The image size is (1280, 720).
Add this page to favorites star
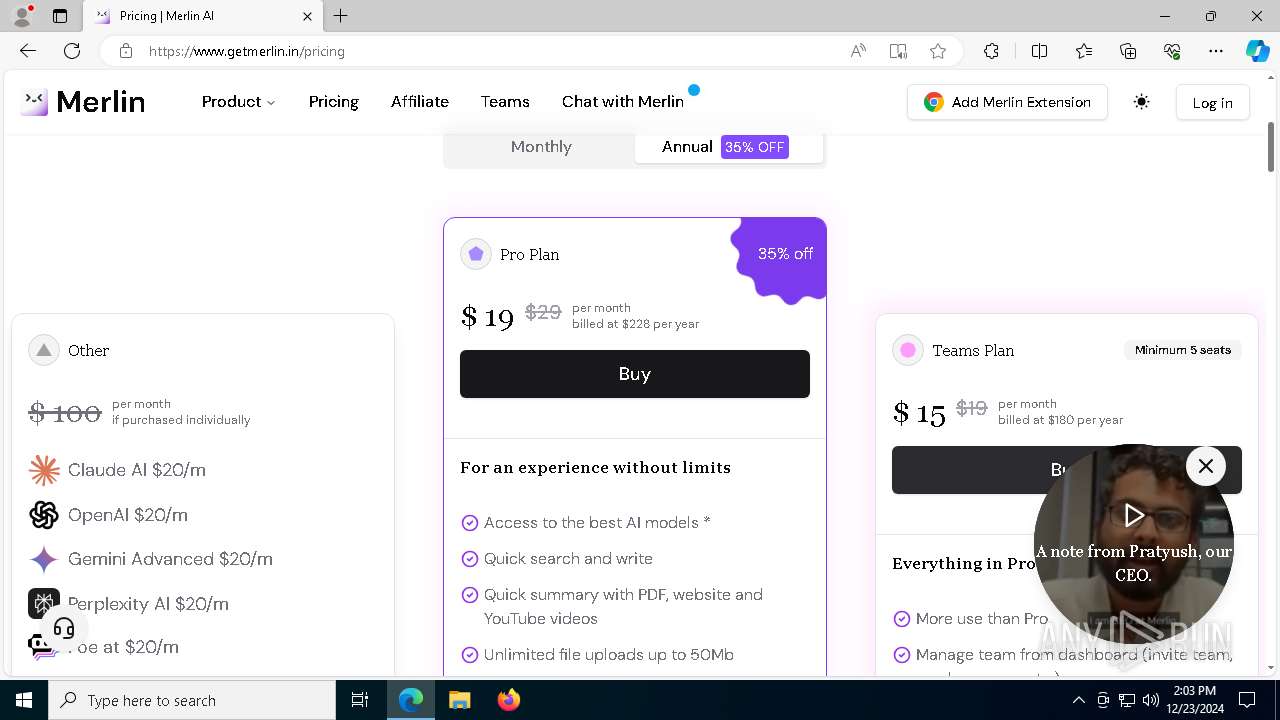tap(937, 51)
